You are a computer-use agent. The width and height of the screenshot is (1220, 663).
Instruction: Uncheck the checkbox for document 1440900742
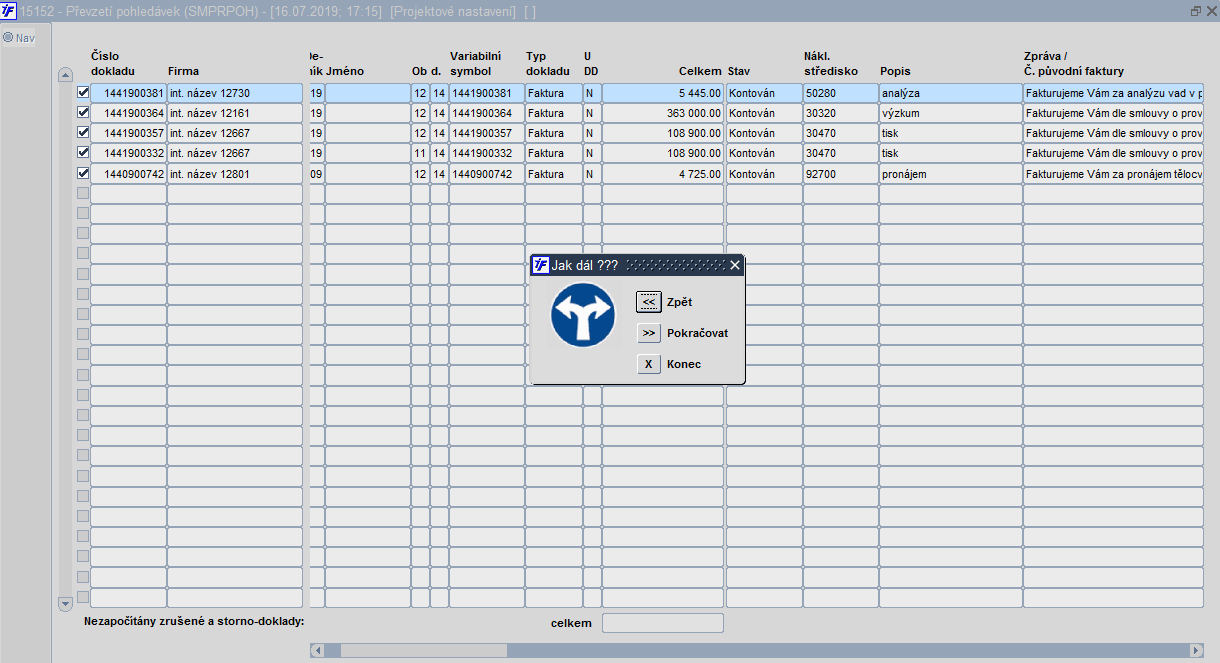click(x=83, y=173)
